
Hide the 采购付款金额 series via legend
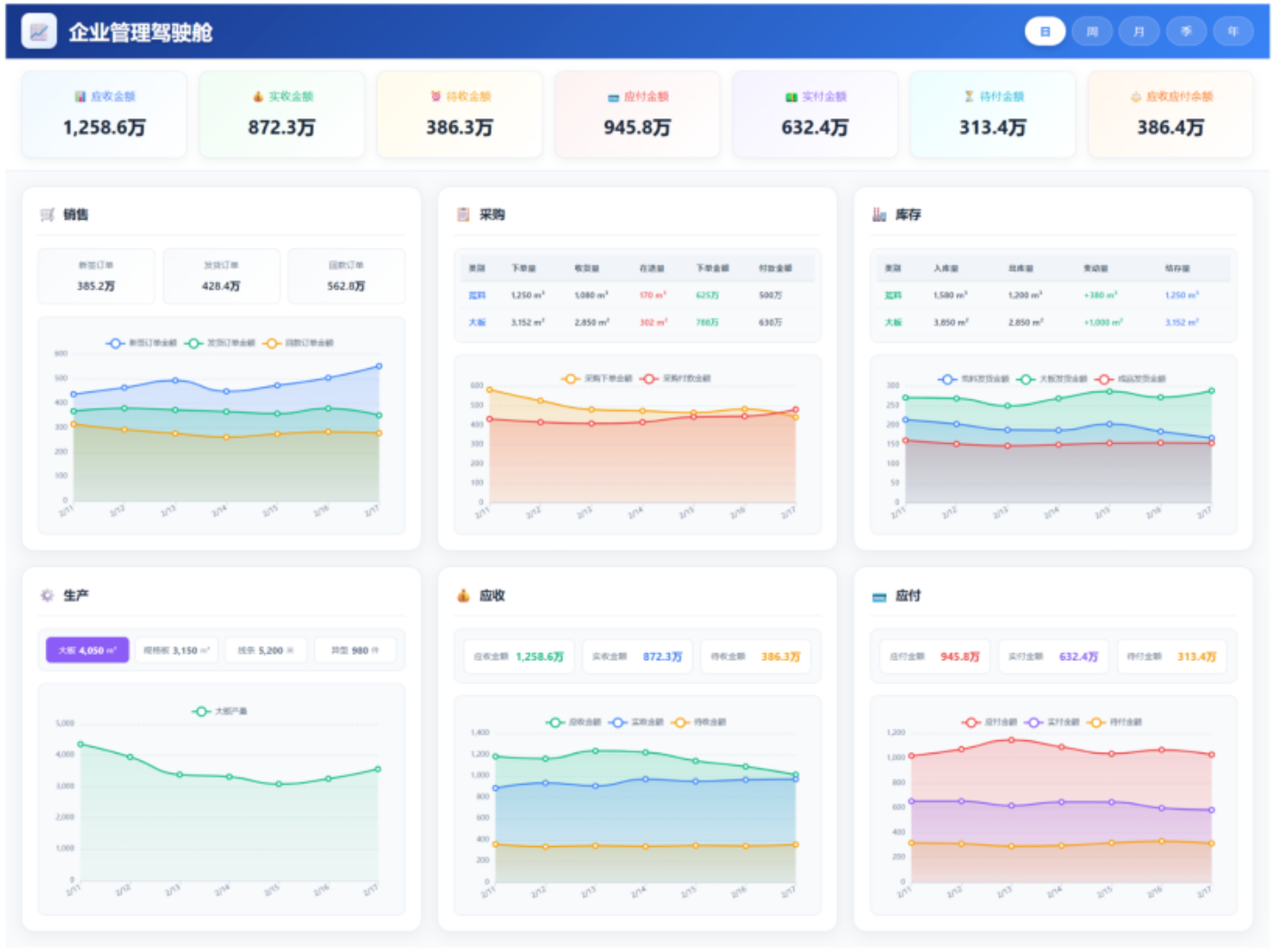point(676,378)
